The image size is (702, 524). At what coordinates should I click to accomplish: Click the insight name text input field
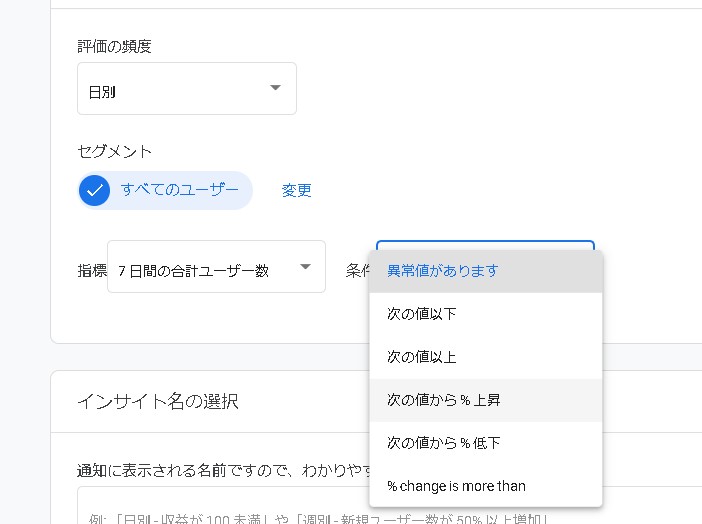pos(220,508)
